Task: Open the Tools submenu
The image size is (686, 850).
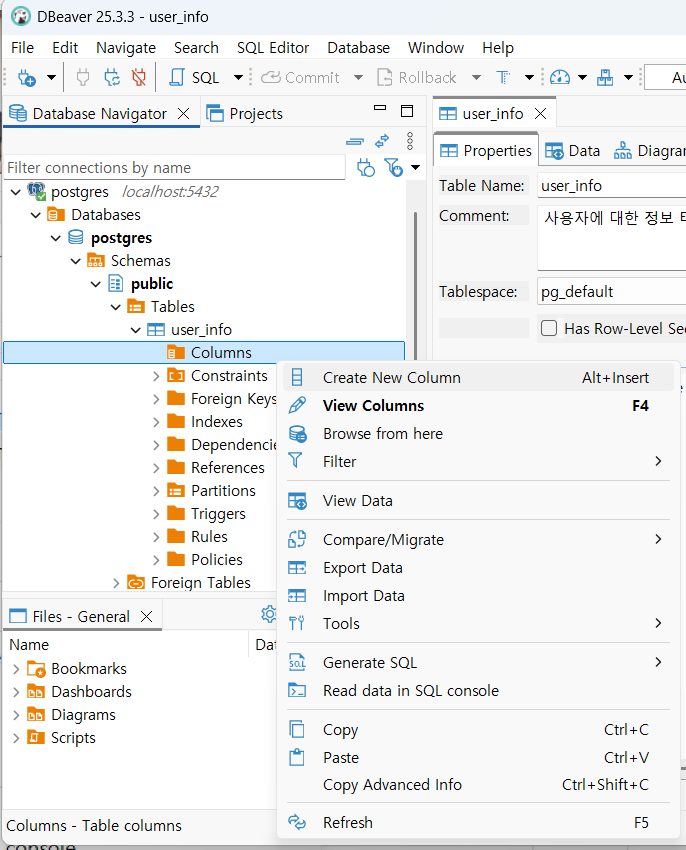Action: (478, 624)
